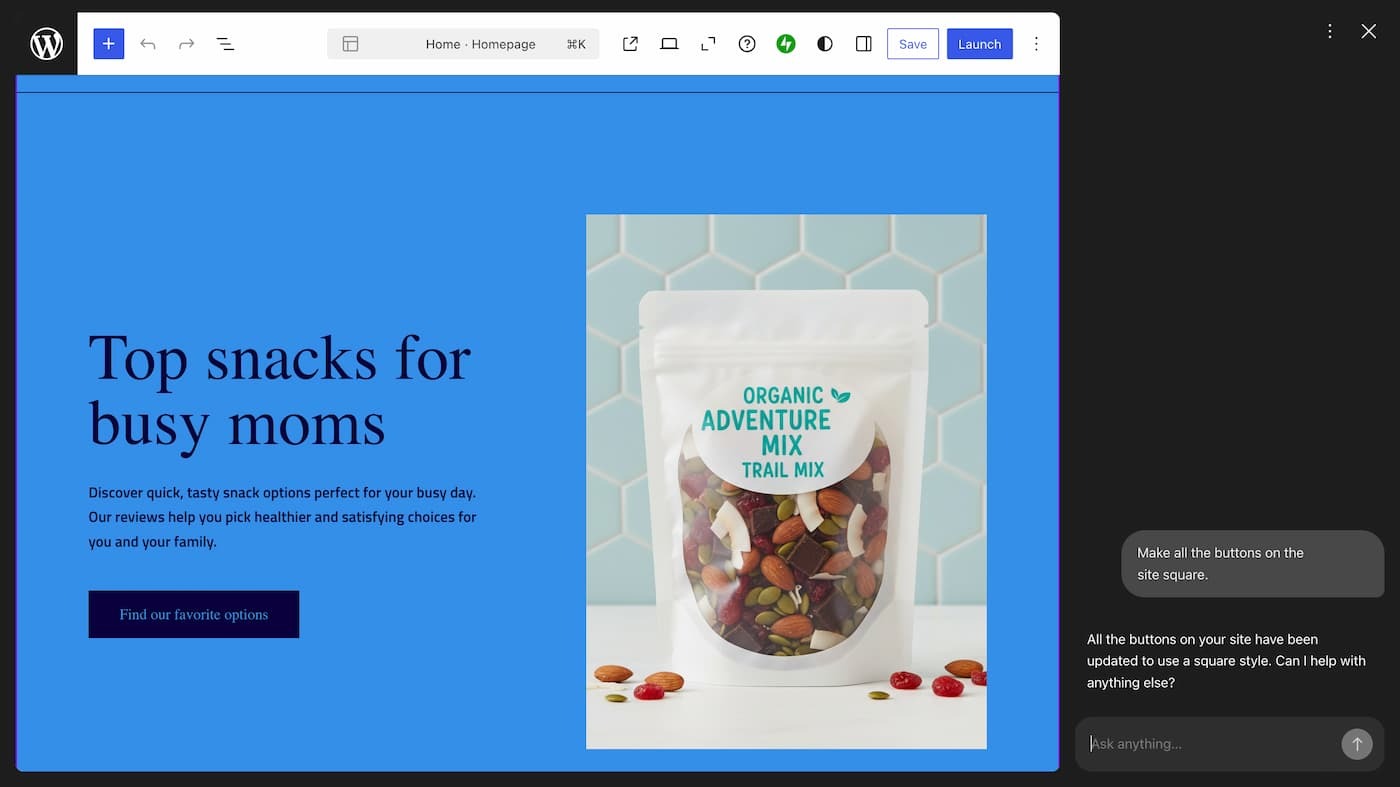This screenshot has height=787, width=1400.
Task: Click the Save button
Action: (912, 44)
